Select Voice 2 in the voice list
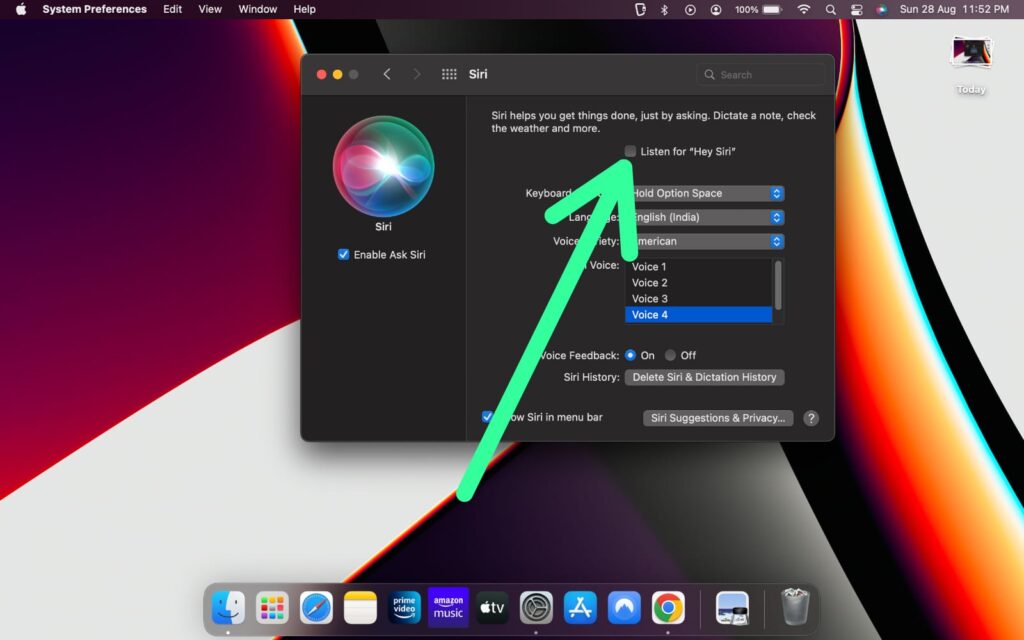Viewport: 1024px width, 640px height. [x=698, y=283]
